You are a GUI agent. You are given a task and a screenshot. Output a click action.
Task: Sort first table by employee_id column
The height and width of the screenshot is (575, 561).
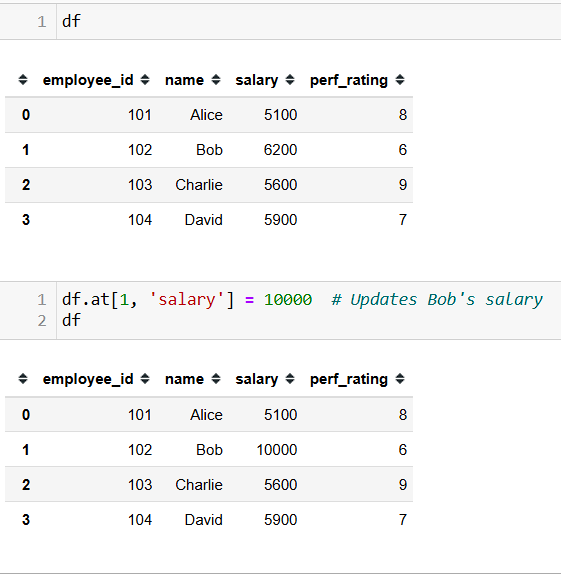point(145,80)
